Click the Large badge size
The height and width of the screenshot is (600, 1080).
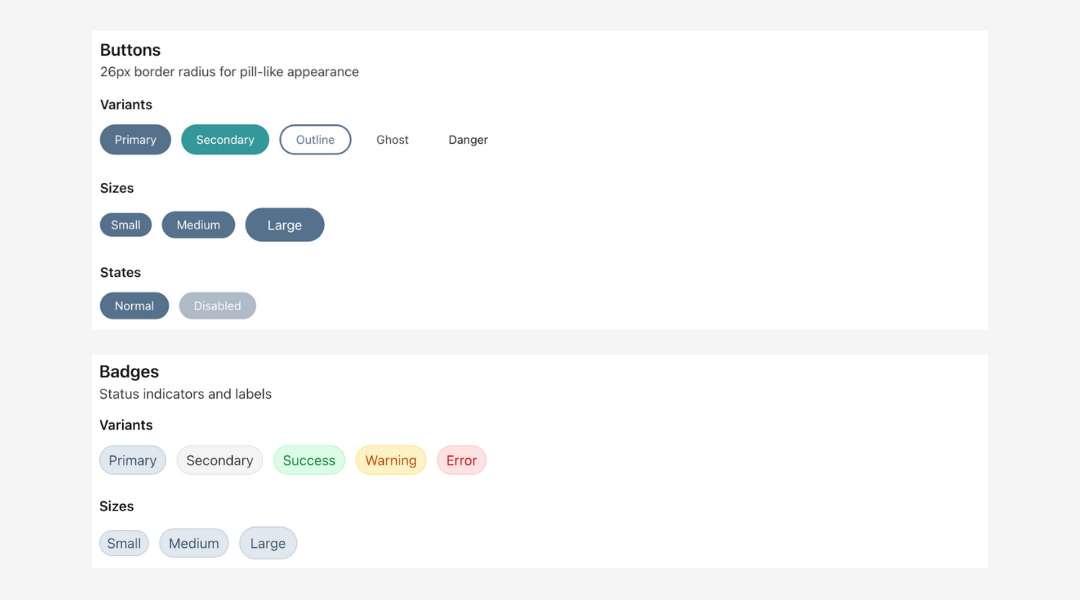coord(268,543)
